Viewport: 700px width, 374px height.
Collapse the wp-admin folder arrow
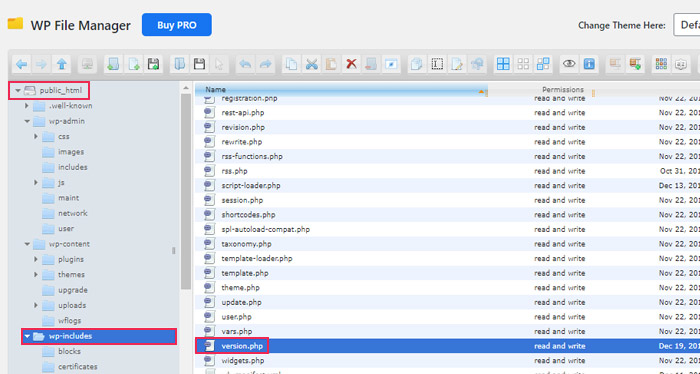27,121
